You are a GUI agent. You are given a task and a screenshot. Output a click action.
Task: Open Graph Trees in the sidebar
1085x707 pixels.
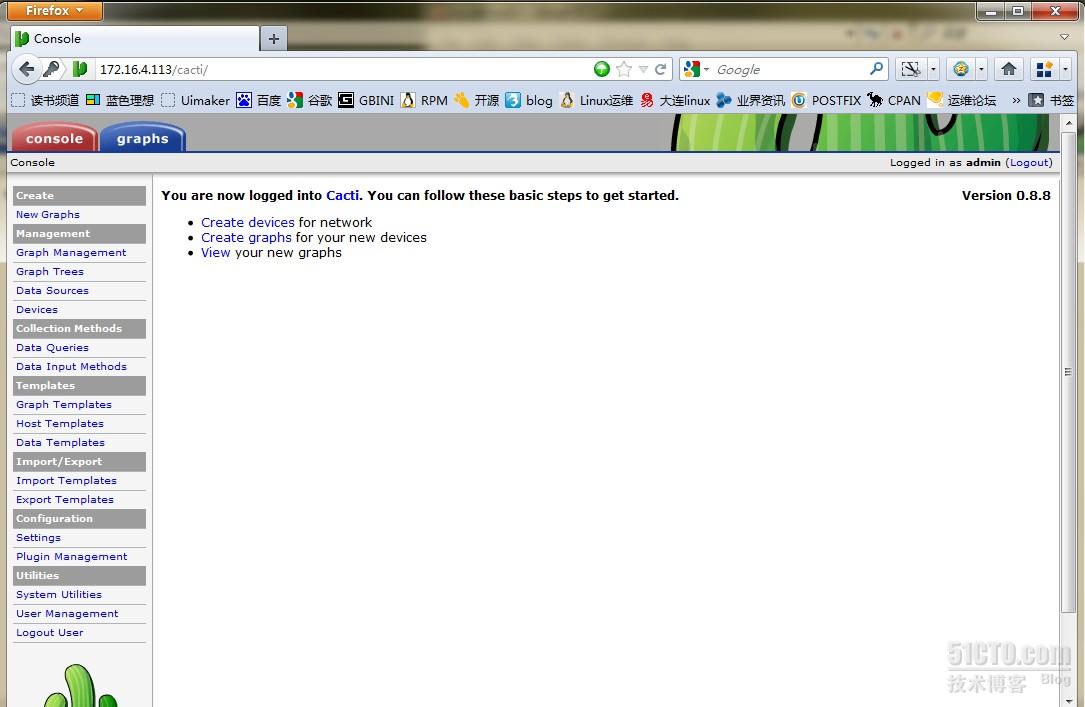[x=50, y=271]
